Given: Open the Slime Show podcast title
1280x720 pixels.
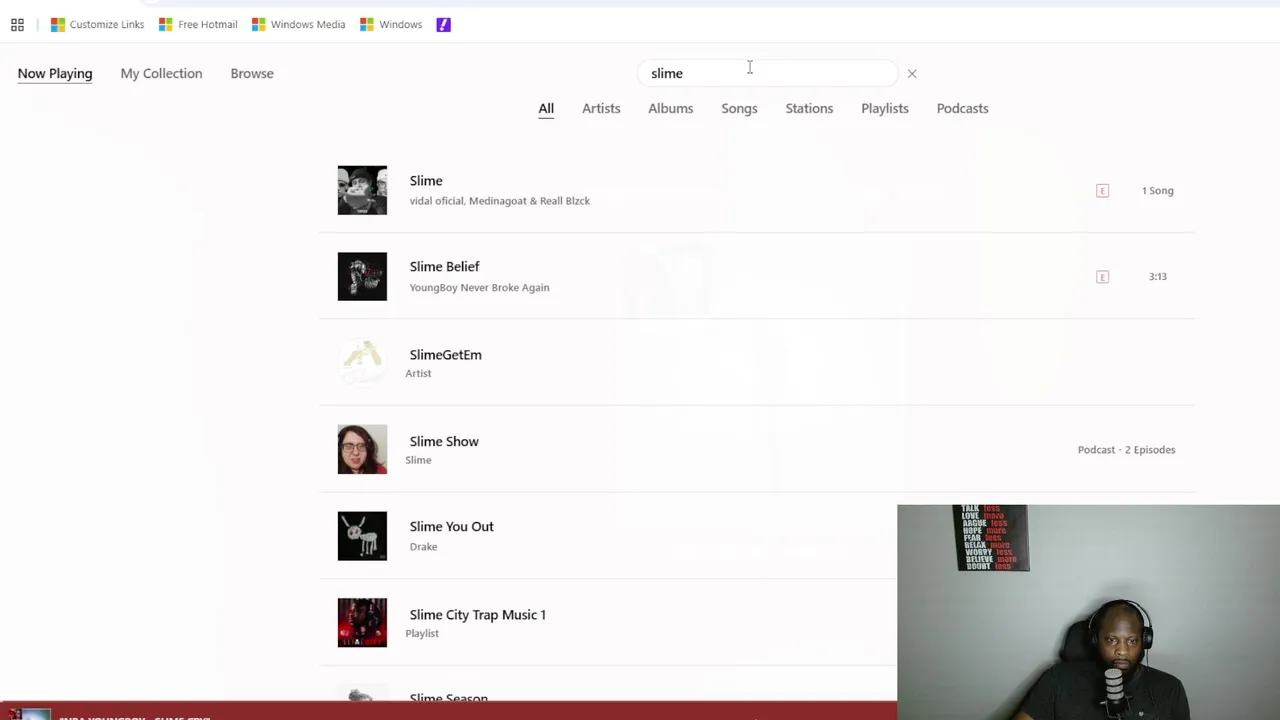Looking at the screenshot, I should point(444,442).
